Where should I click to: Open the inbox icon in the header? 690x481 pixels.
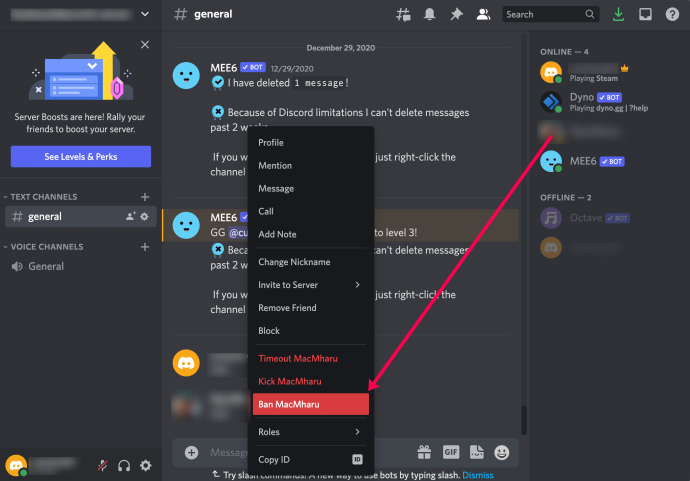pyautogui.click(x=645, y=15)
